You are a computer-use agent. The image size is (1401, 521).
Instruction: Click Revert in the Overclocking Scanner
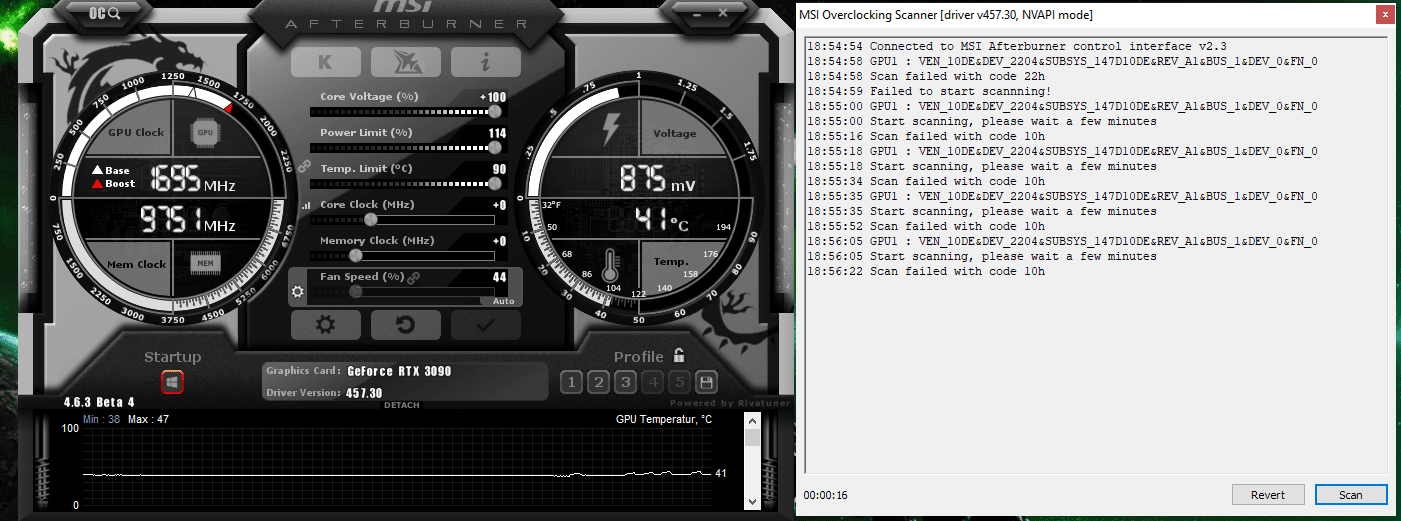tap(1268, 494)
